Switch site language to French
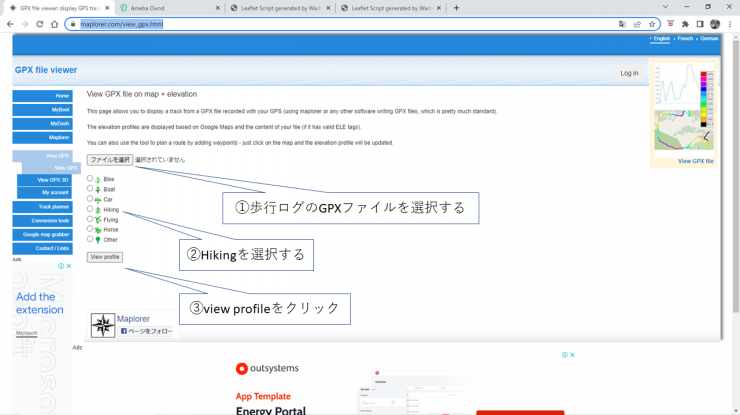The image size is (740, 415). click(x=685, y=38)
